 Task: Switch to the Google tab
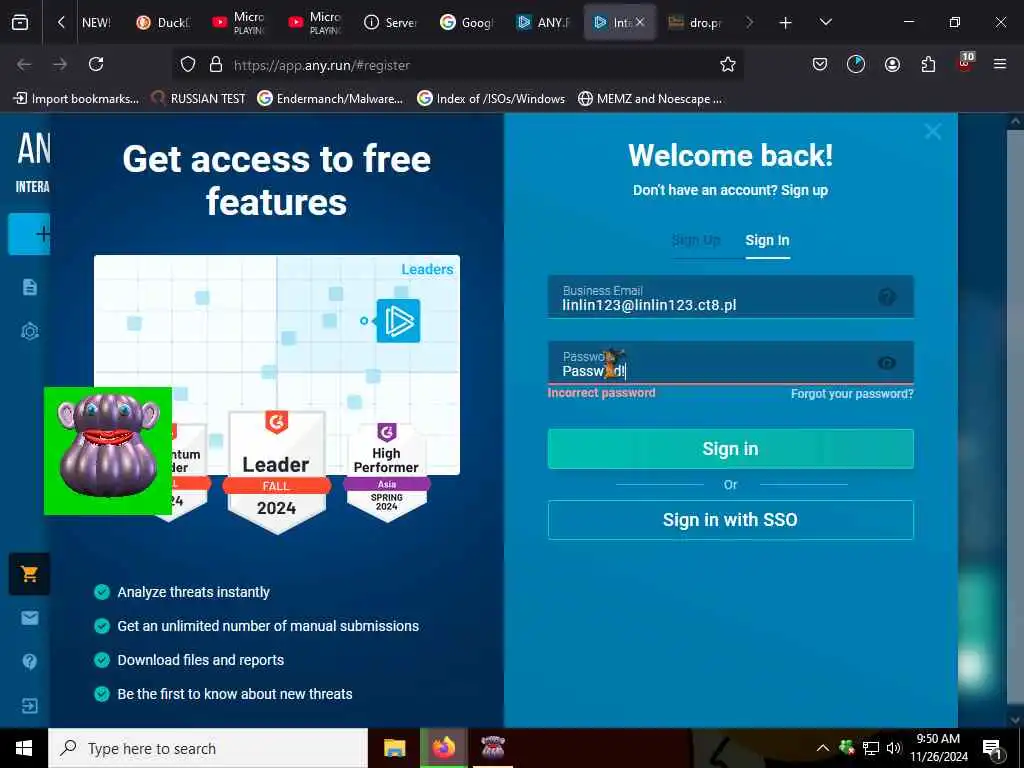click(466, 22)
